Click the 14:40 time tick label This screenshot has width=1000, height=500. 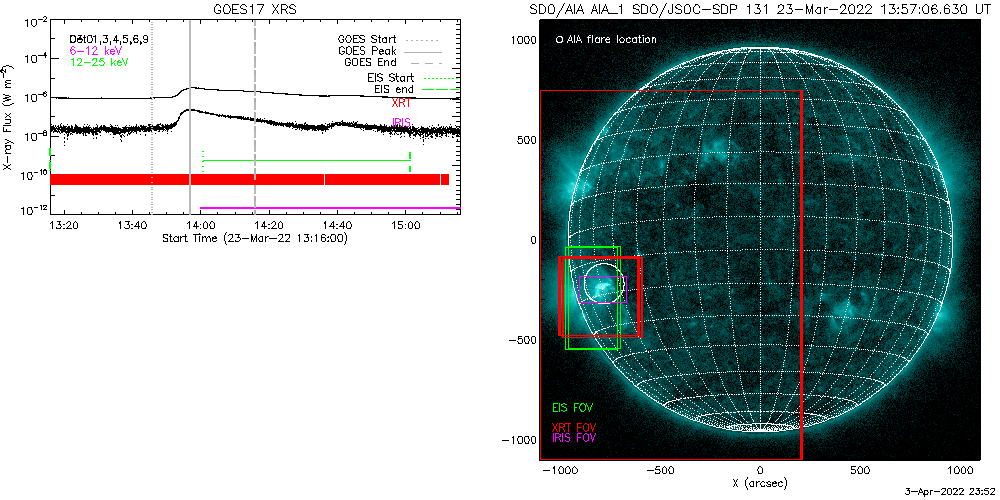click(337, 225)
